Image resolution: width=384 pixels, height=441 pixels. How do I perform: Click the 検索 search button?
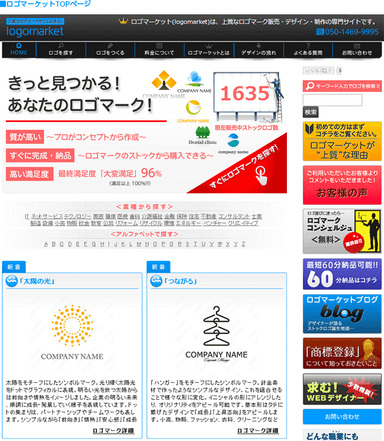(310, 112)
